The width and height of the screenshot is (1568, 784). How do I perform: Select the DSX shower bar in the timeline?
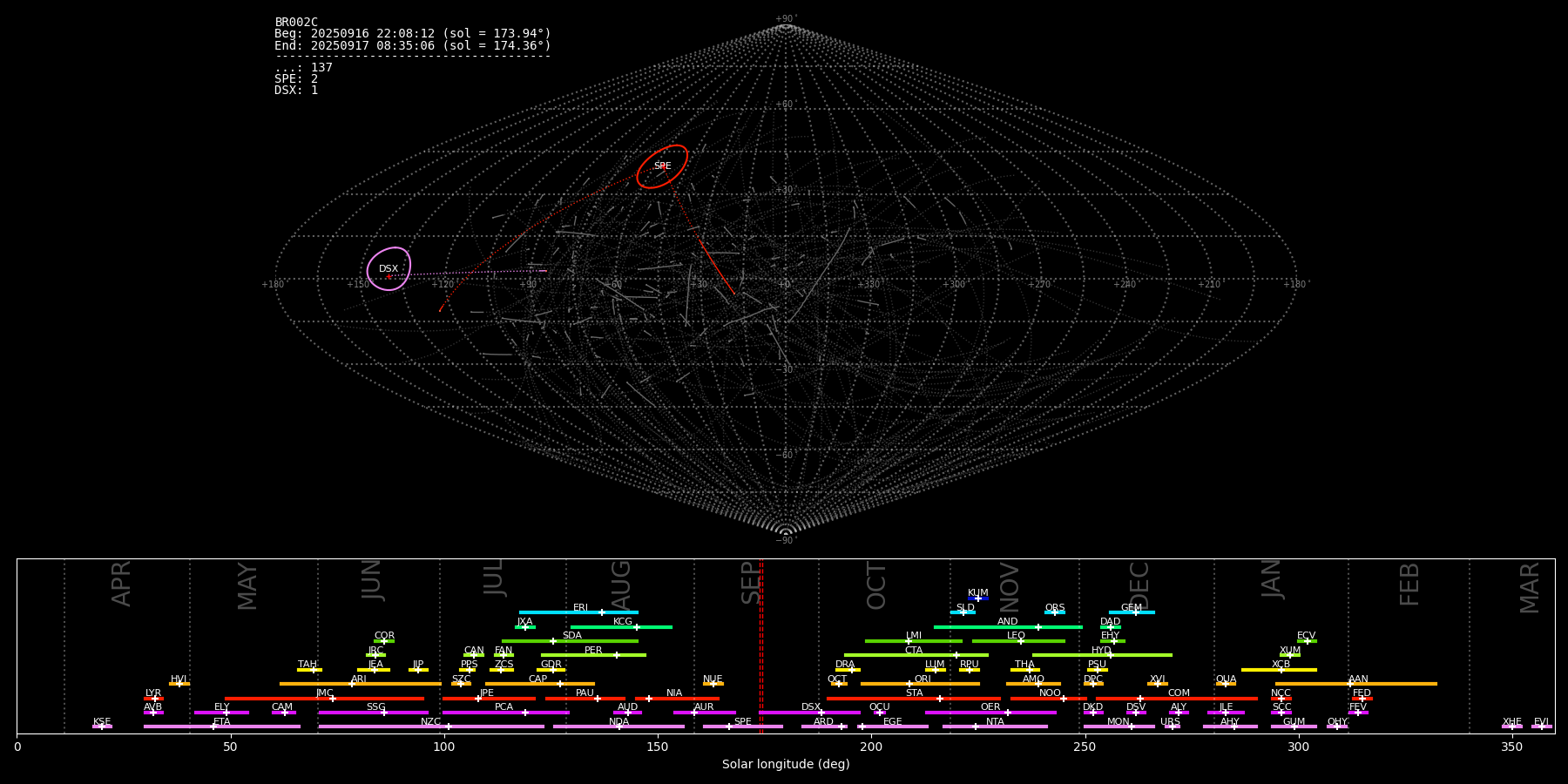pos(809,713)
